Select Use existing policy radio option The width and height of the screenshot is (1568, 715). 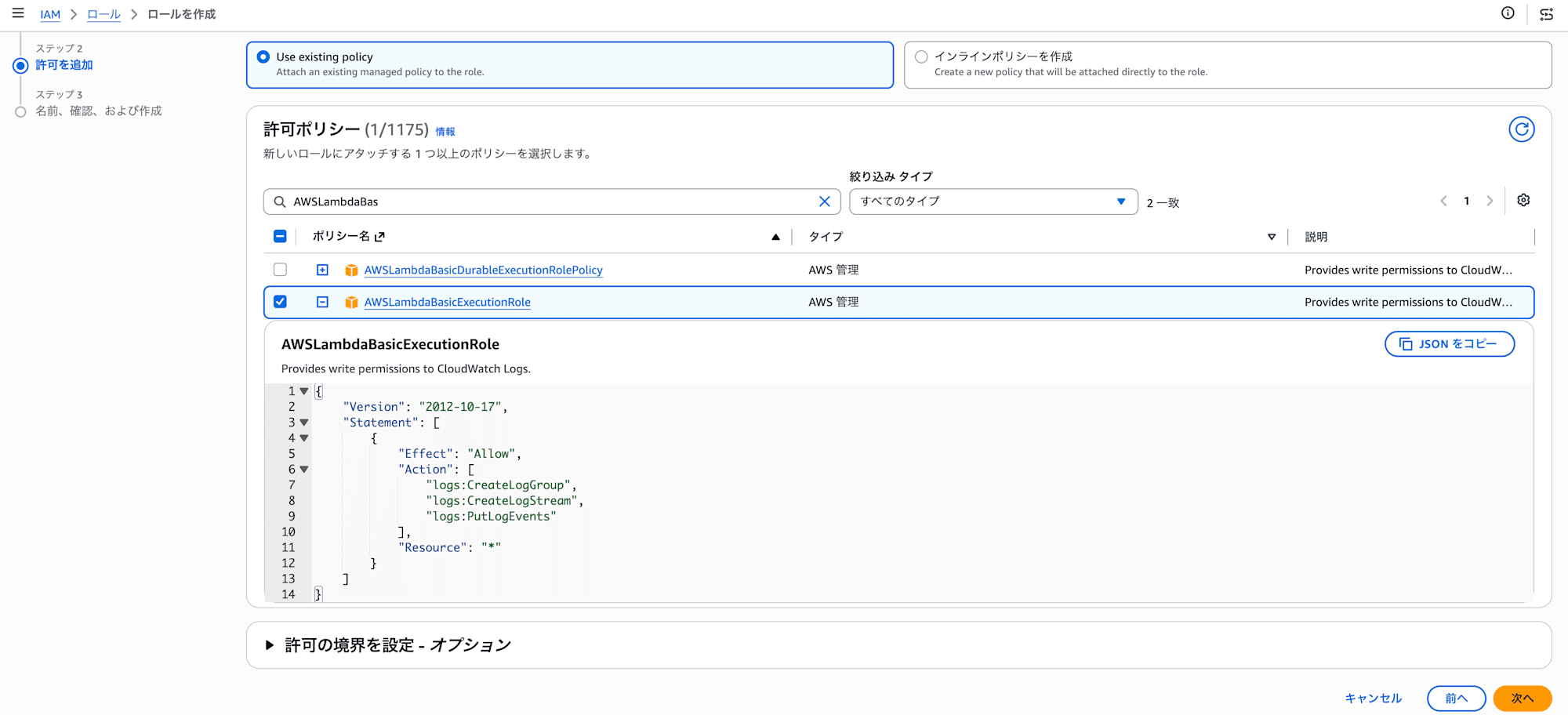point(263,56)
